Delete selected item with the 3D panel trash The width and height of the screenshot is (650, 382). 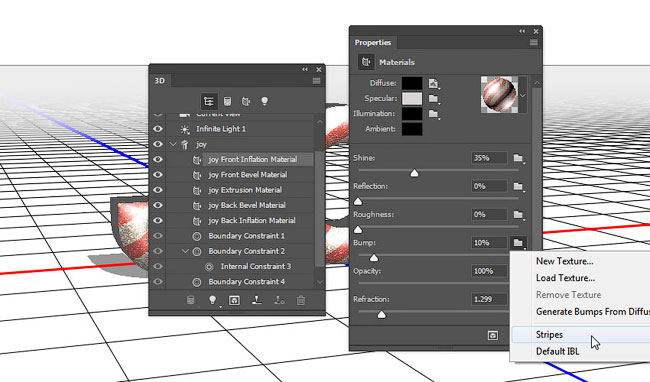point(301,300)
